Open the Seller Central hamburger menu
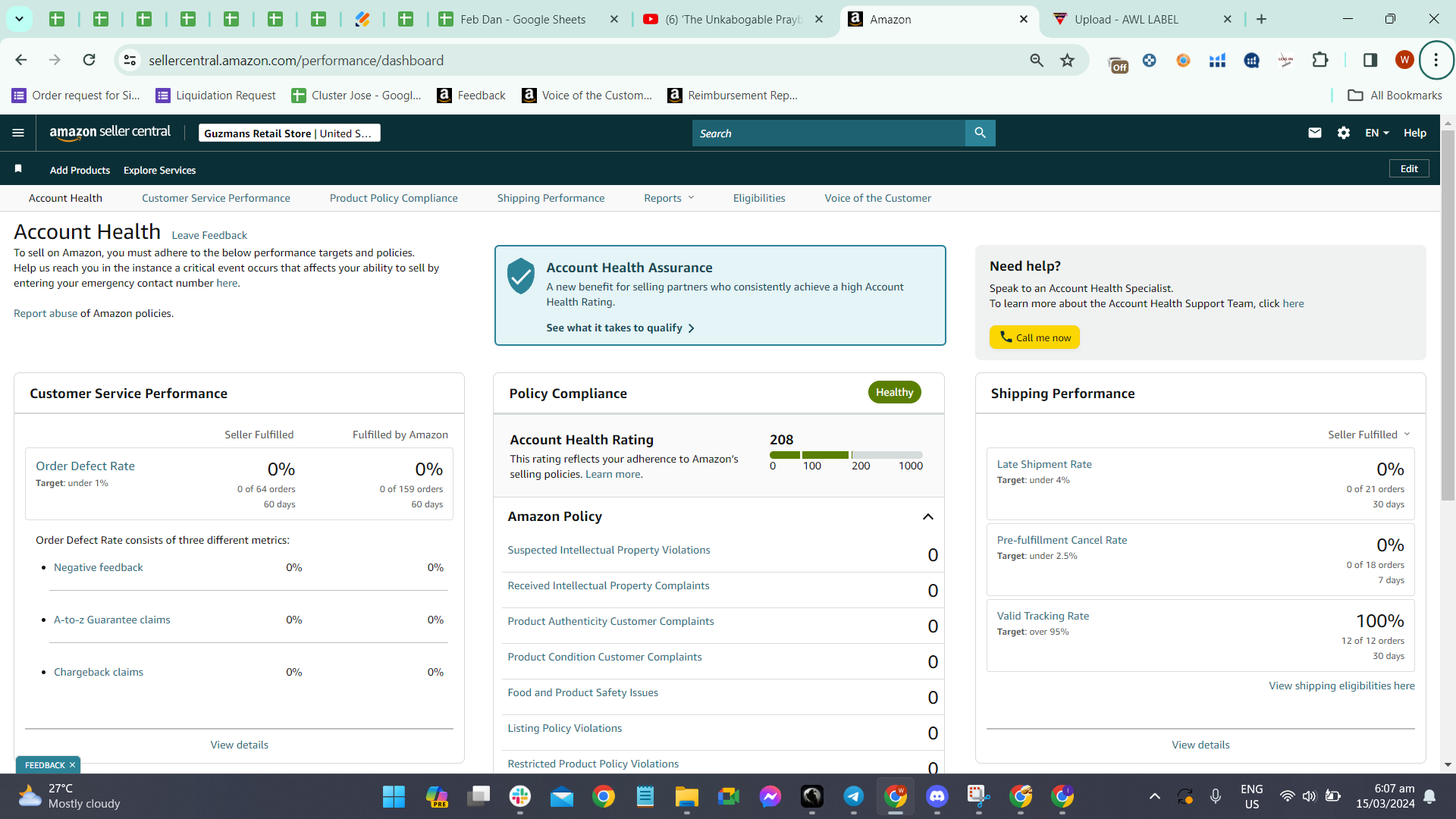This screenshot has width=1456, height=819. pos(18,133)
